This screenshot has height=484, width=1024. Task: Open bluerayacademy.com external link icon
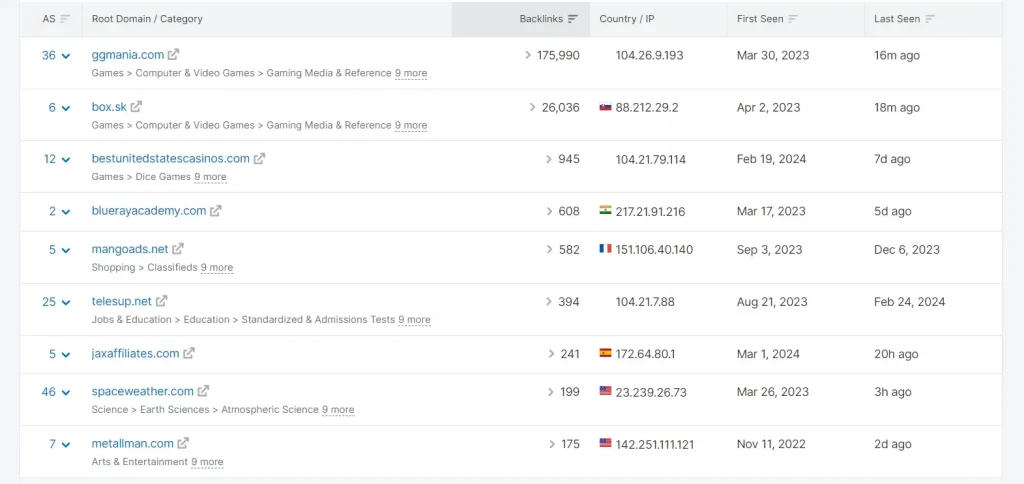[x=216, y=211]
